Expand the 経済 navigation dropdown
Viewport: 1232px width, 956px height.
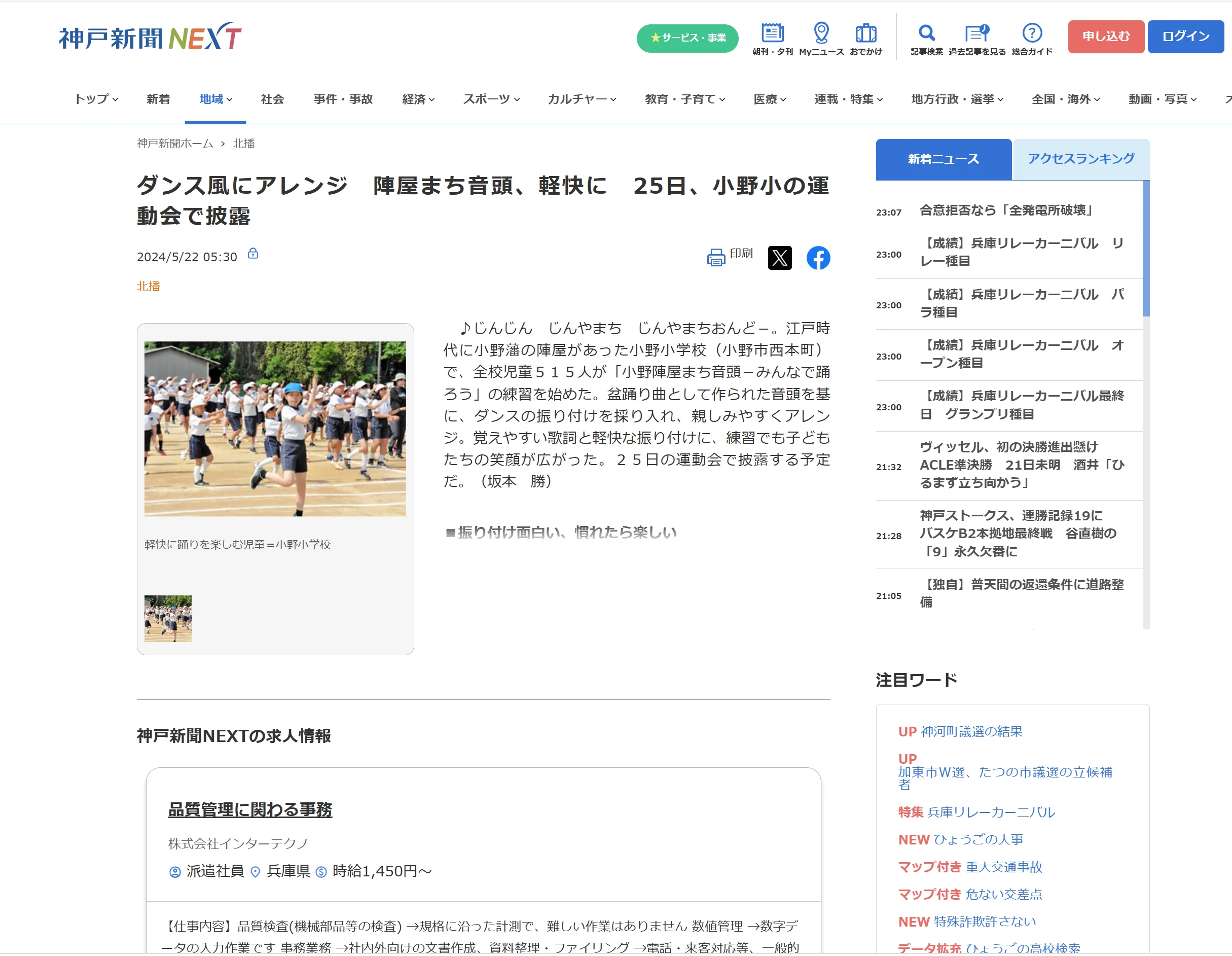418,99
